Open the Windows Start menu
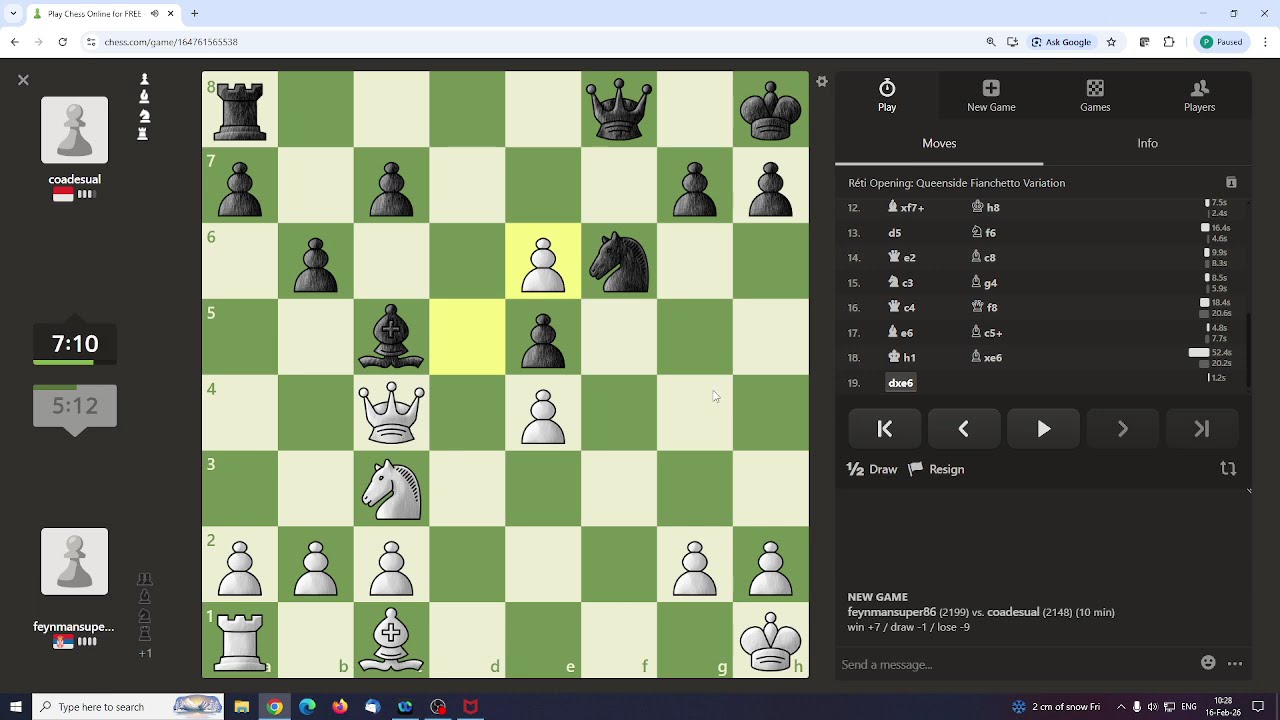1280x720 pixels. (x=15, y=707)
